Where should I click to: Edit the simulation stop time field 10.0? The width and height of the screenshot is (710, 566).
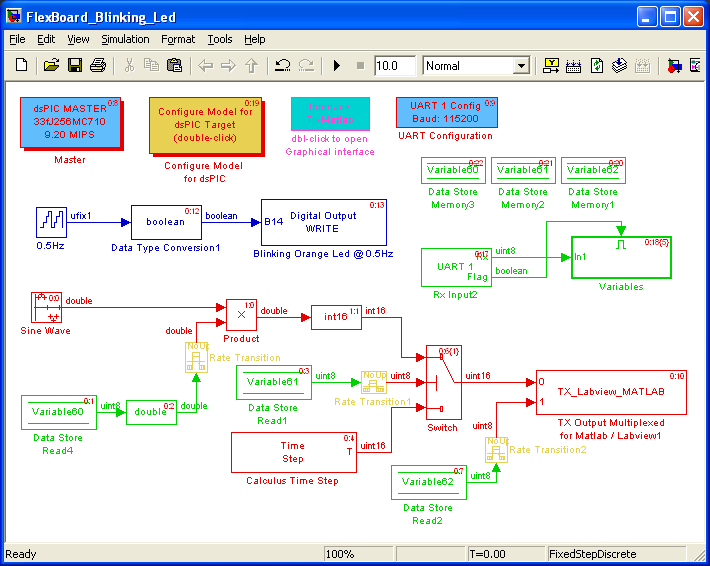click(x=394, y=66)
